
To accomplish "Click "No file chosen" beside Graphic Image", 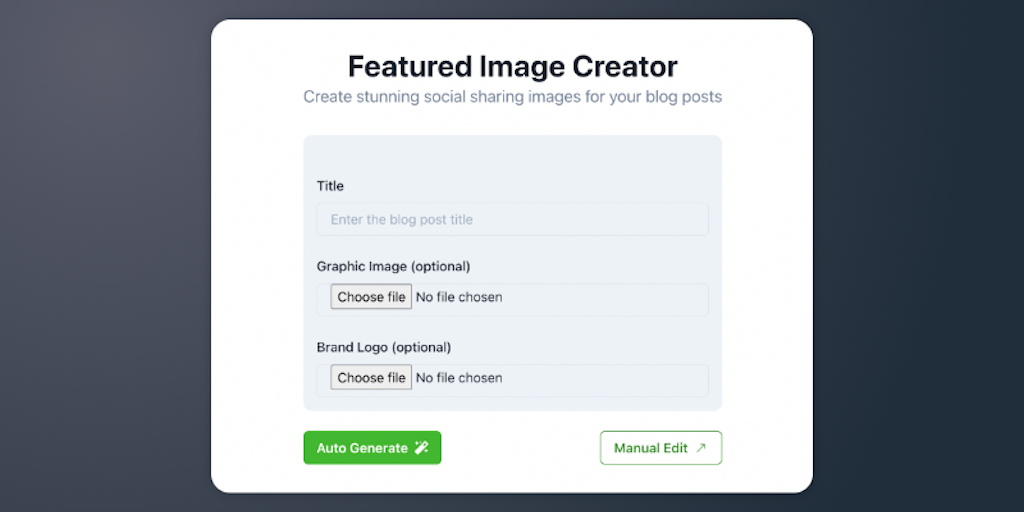I will pyautogui.click(x=459, y=297).
